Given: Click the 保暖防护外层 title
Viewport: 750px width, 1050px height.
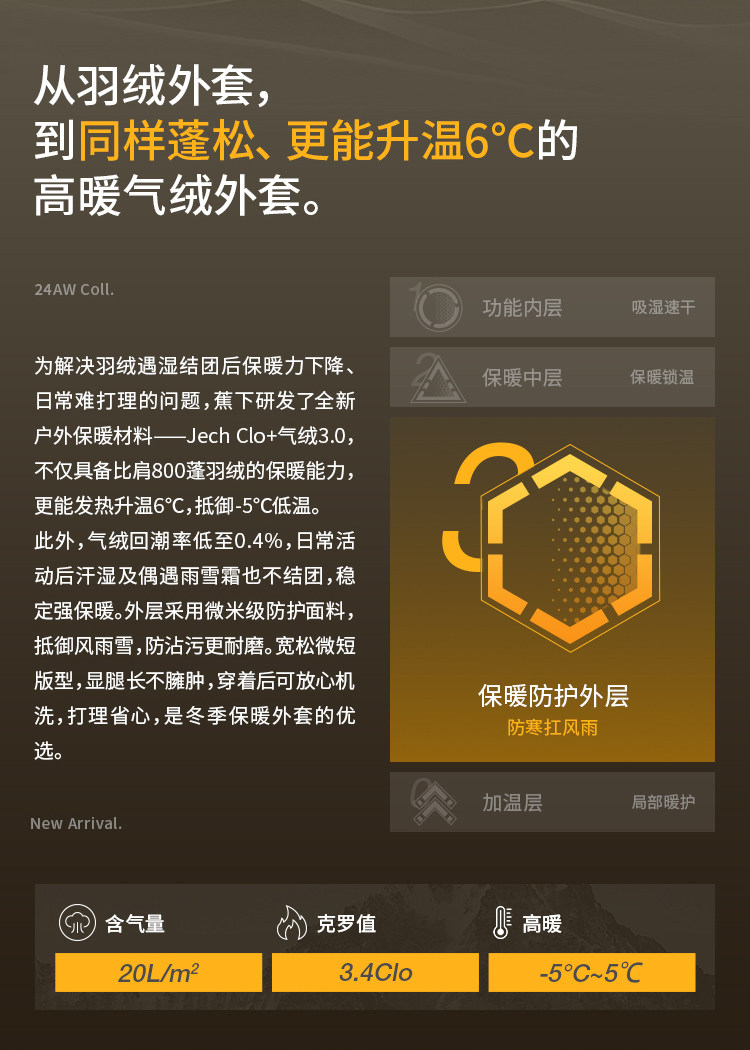Looking at the screenshot, I should 553,696.
